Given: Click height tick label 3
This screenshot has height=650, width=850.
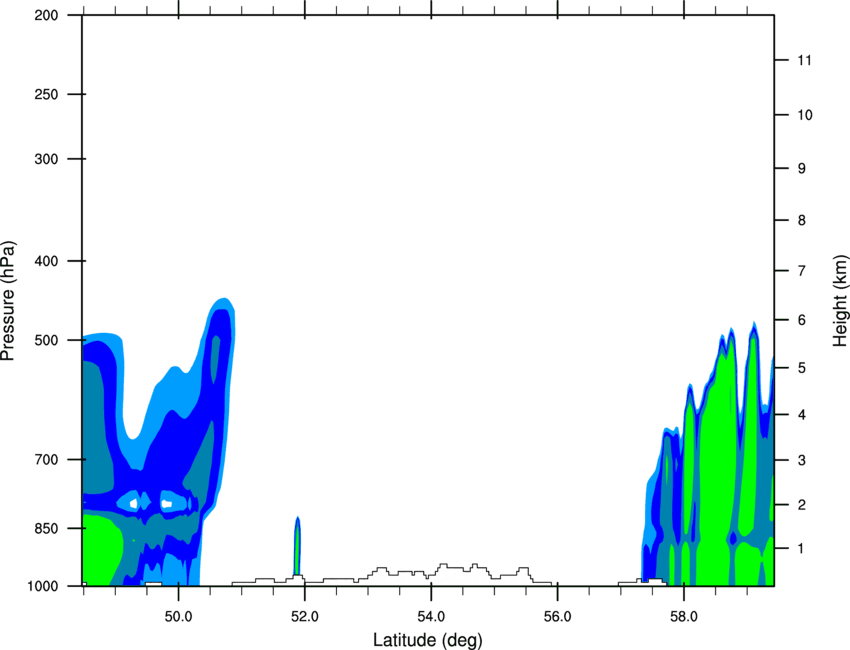Looking at the screenshot, I should coord(802,460).
